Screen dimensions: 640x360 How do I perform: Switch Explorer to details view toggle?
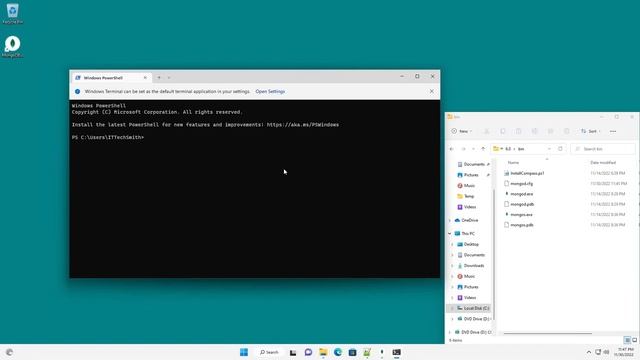click(x=627, y=340)
